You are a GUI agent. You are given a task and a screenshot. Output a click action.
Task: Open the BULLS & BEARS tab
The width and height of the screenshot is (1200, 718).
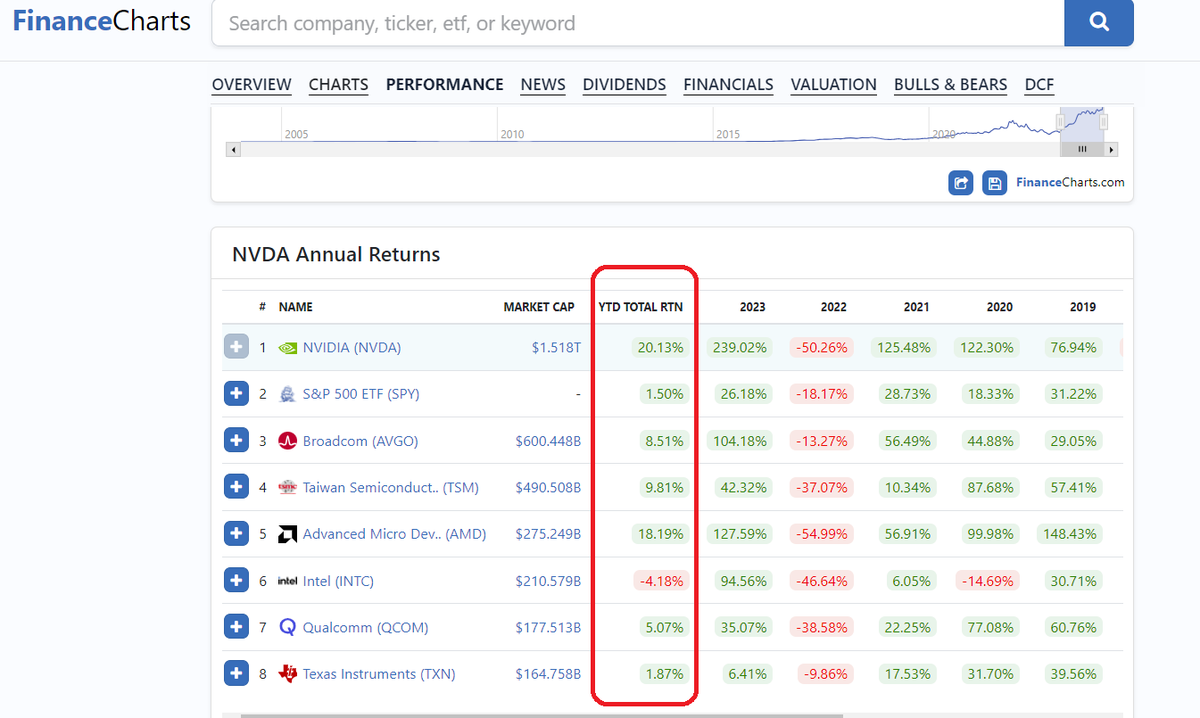coord(951,85)
